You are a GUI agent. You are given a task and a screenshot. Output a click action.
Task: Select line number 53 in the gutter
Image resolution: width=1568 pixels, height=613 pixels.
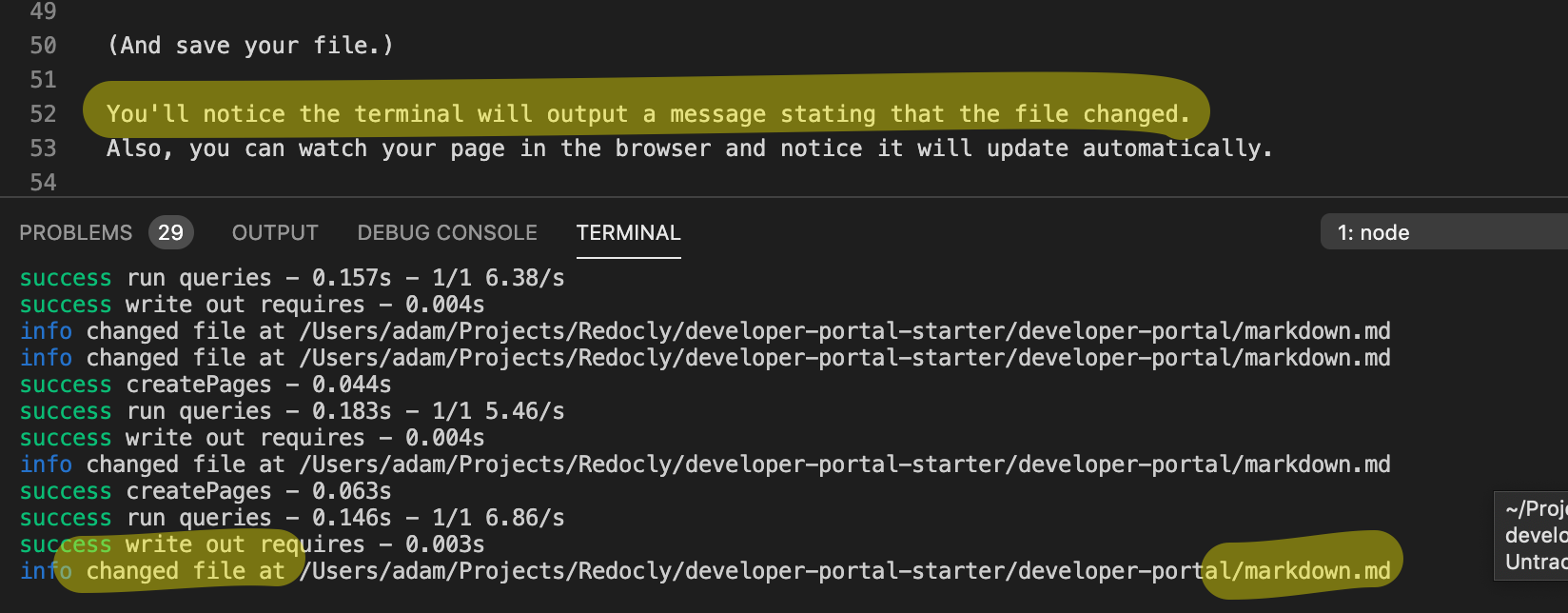pos(43,148)
